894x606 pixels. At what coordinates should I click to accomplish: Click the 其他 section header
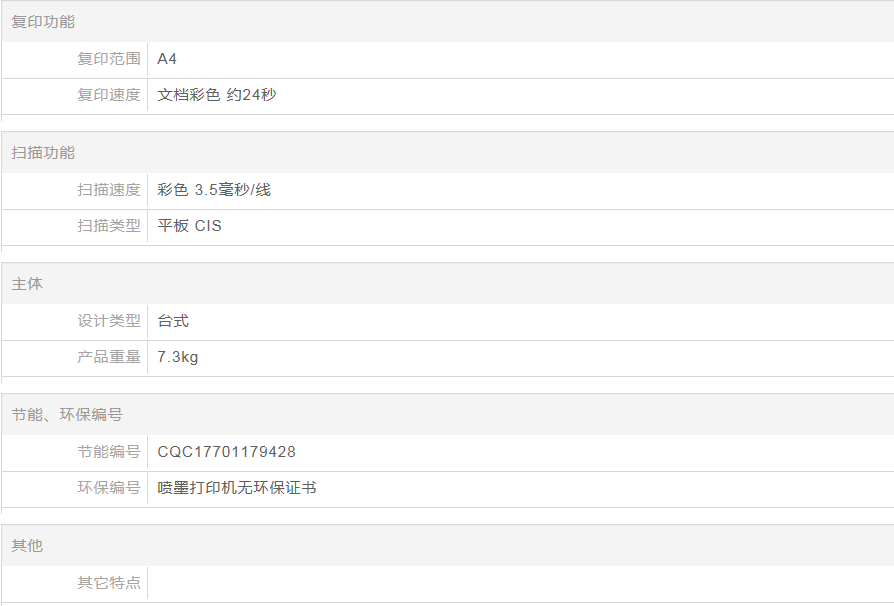click(x=27, y=546)
